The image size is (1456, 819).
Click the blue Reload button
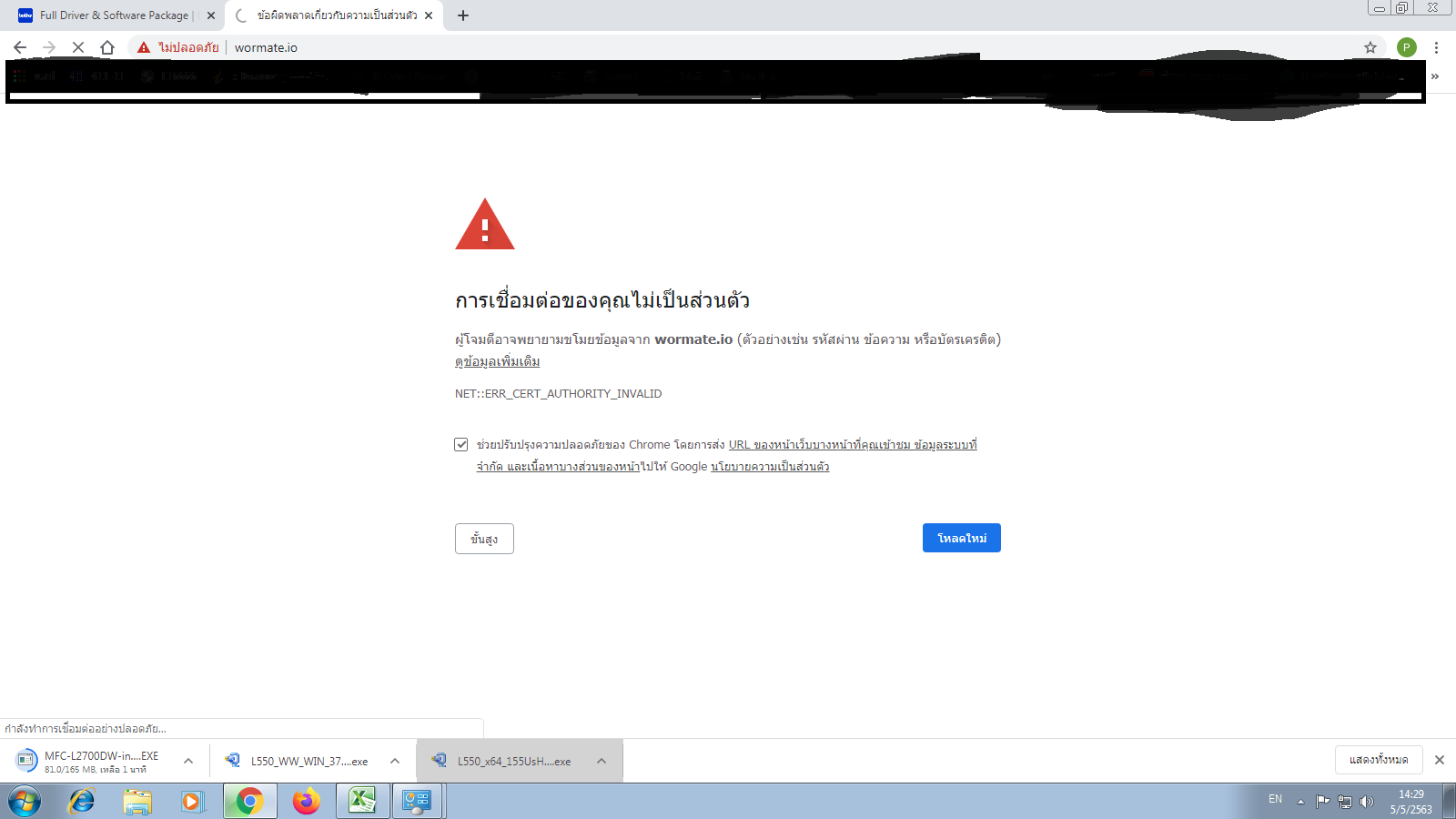[x=962, y=538]
